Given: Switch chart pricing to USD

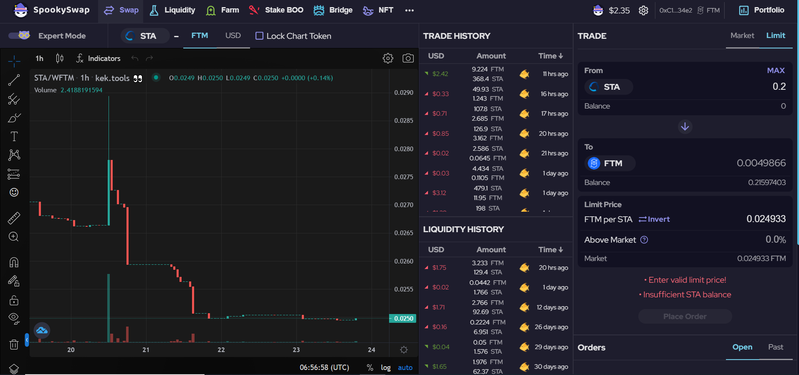Looking at the screenshot, I should 233,36.
